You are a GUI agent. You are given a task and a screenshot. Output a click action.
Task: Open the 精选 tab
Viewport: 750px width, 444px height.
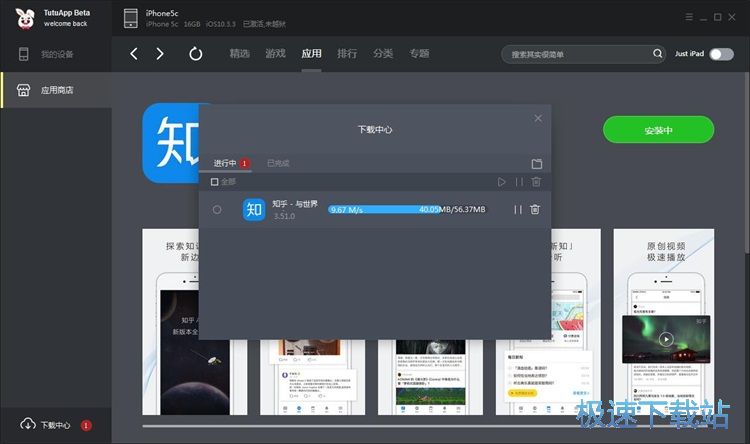click(240, 54)
